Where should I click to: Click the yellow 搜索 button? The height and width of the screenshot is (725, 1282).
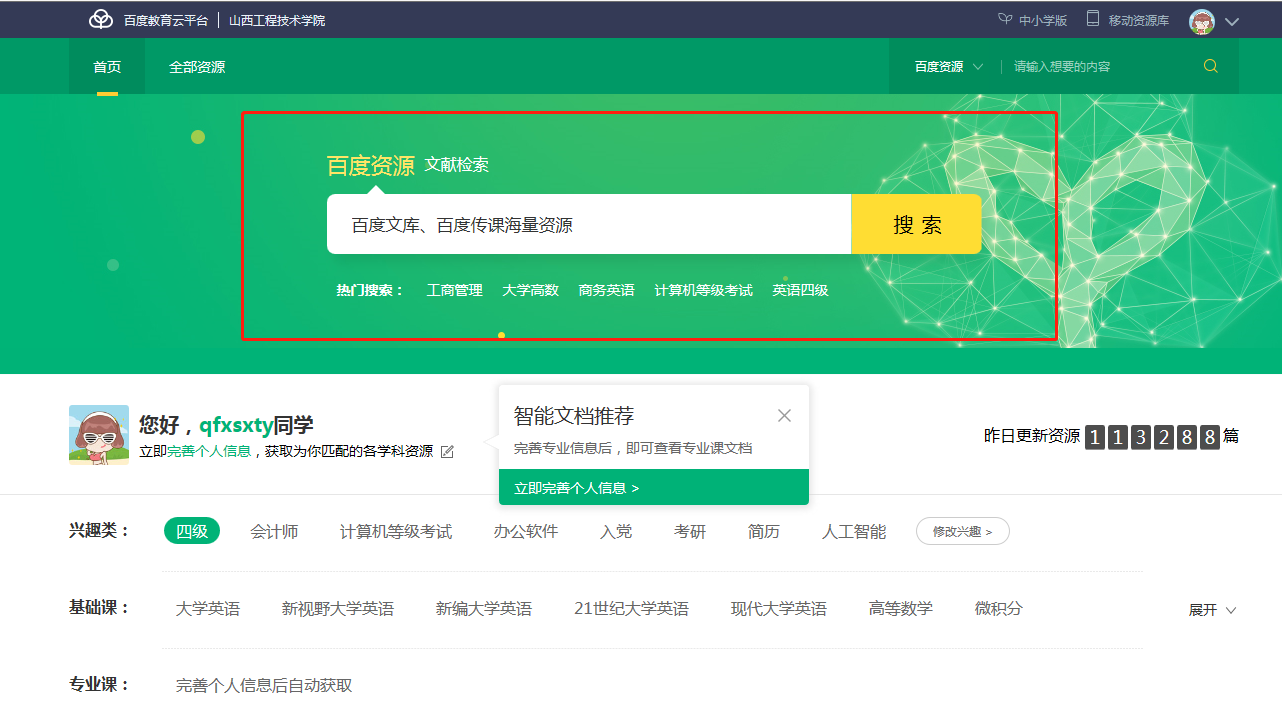[x=916, y=224]
